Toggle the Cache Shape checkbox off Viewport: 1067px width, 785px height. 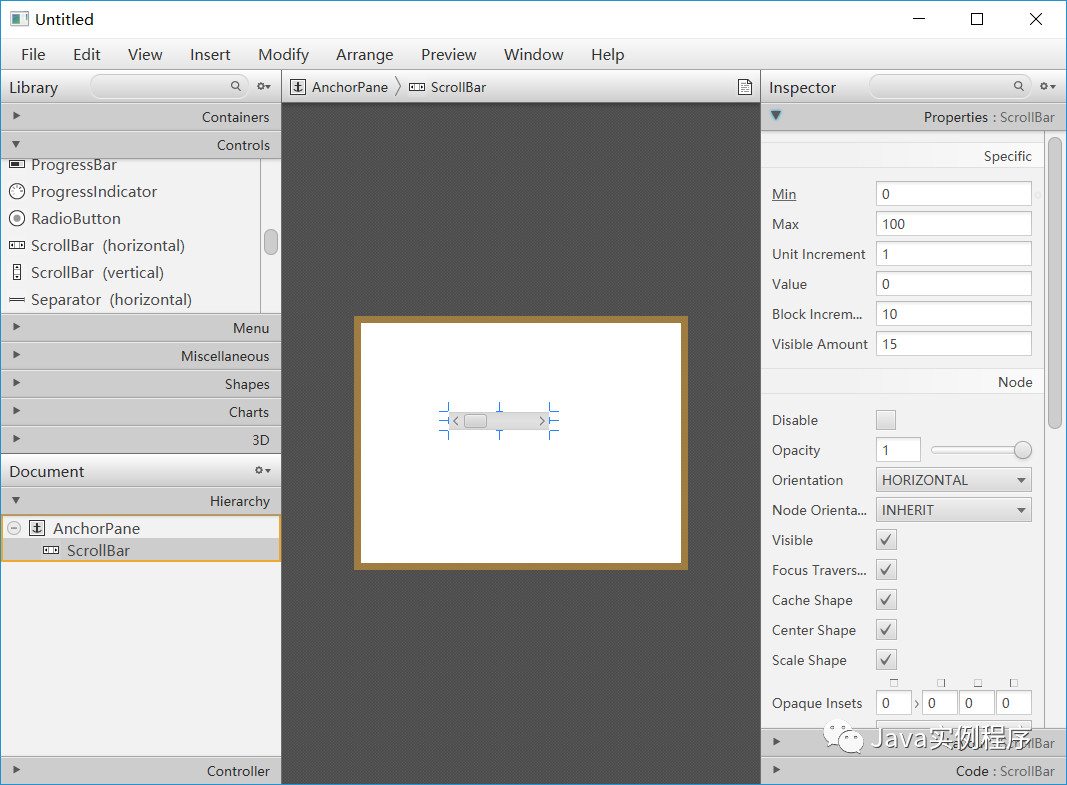click(x=886, y=599)
